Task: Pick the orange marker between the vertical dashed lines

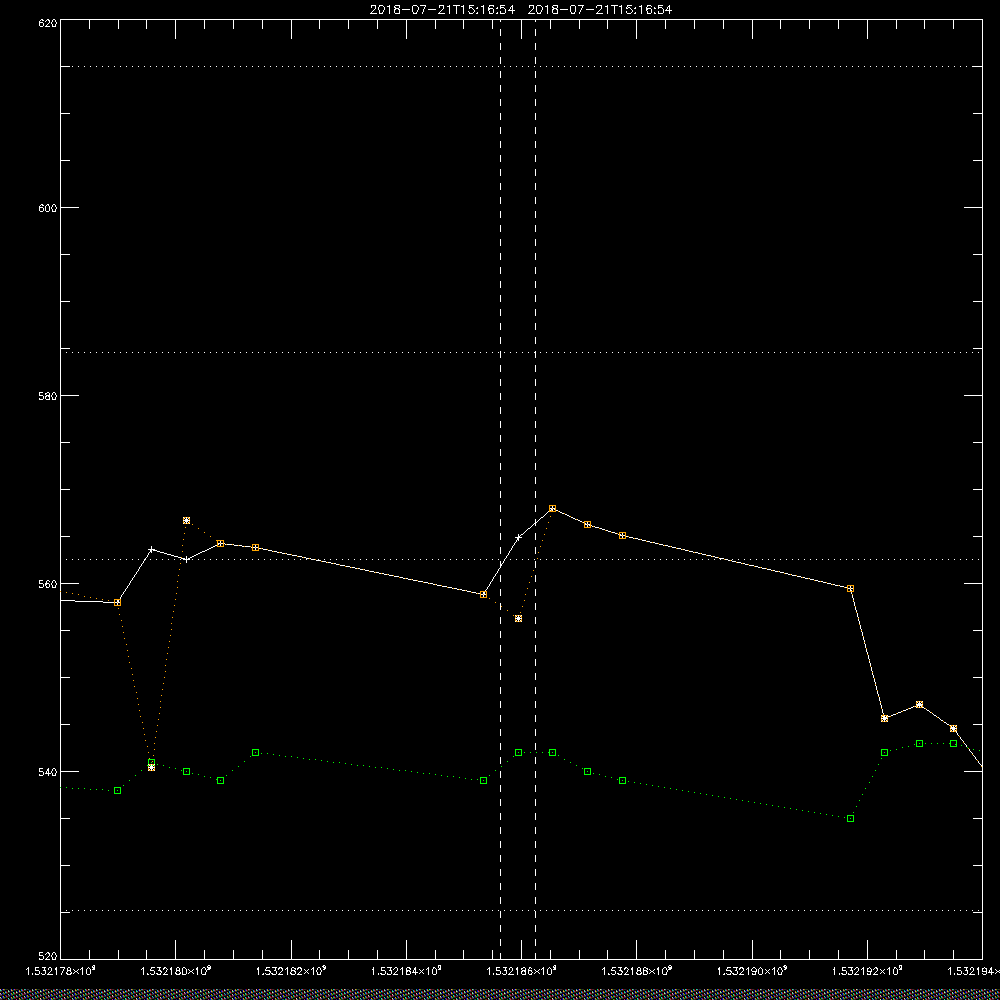Action: (518, 619)
